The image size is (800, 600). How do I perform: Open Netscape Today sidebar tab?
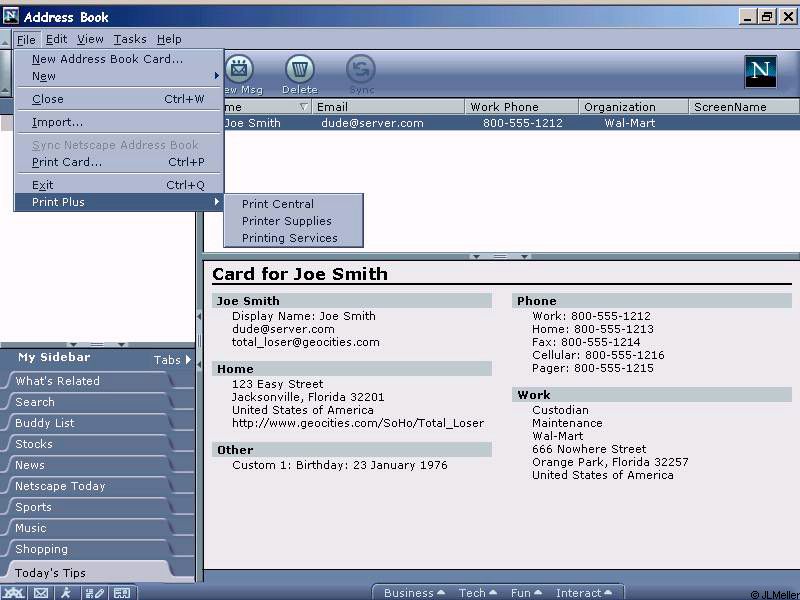[89, 486]
